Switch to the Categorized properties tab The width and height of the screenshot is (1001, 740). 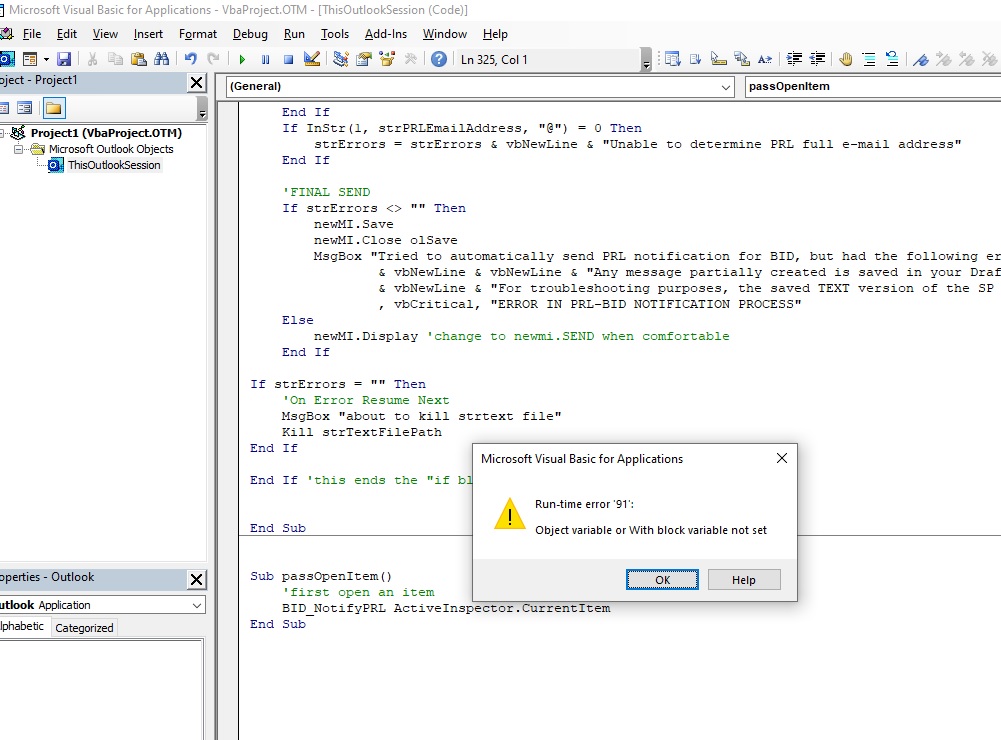(x=84, y=628)
